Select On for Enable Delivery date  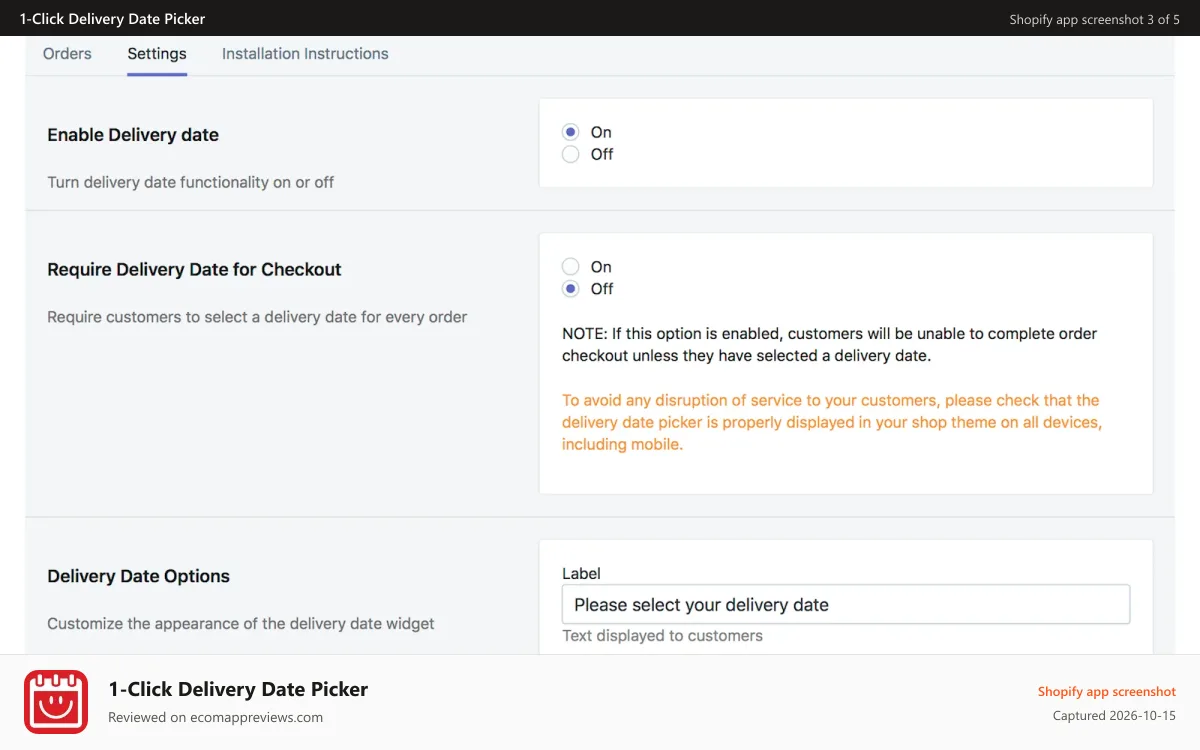pos(571,132)
